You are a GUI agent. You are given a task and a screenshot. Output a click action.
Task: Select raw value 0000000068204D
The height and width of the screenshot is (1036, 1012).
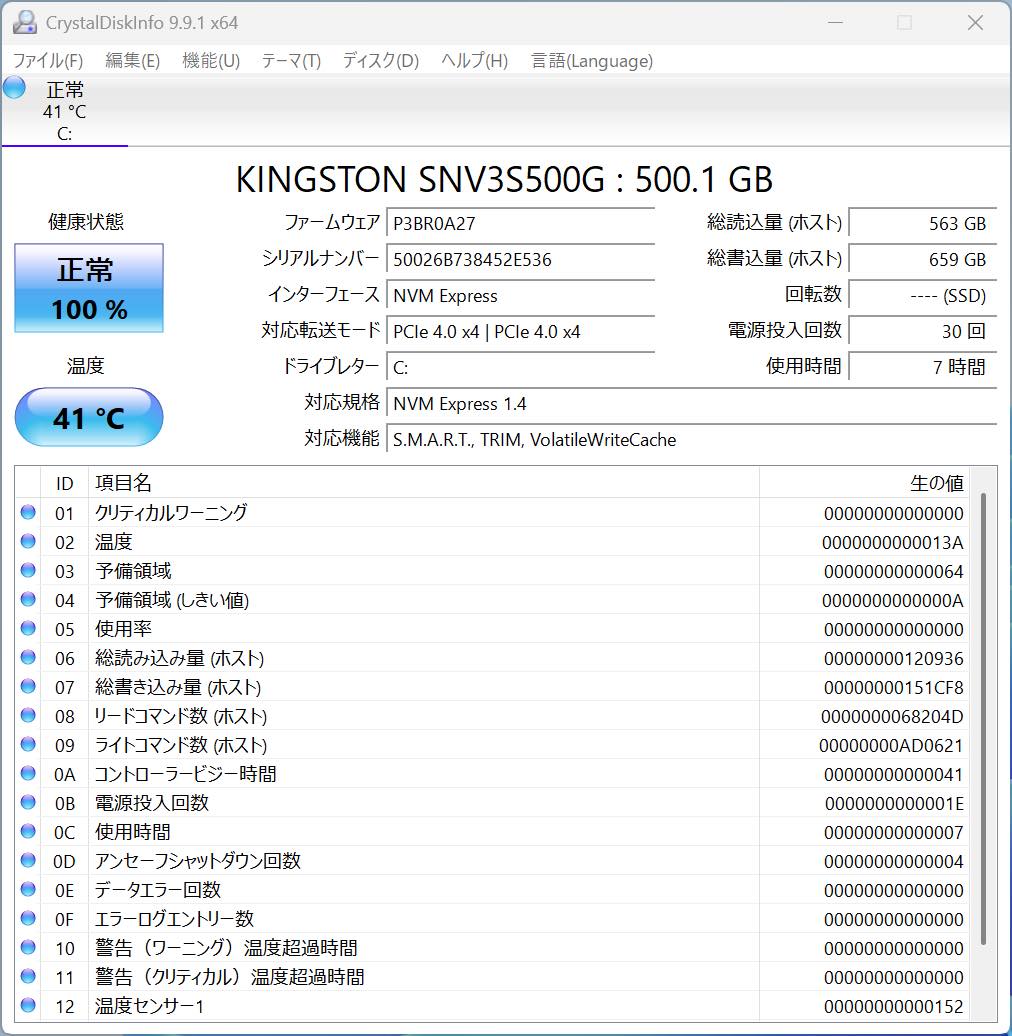point(892,717)
